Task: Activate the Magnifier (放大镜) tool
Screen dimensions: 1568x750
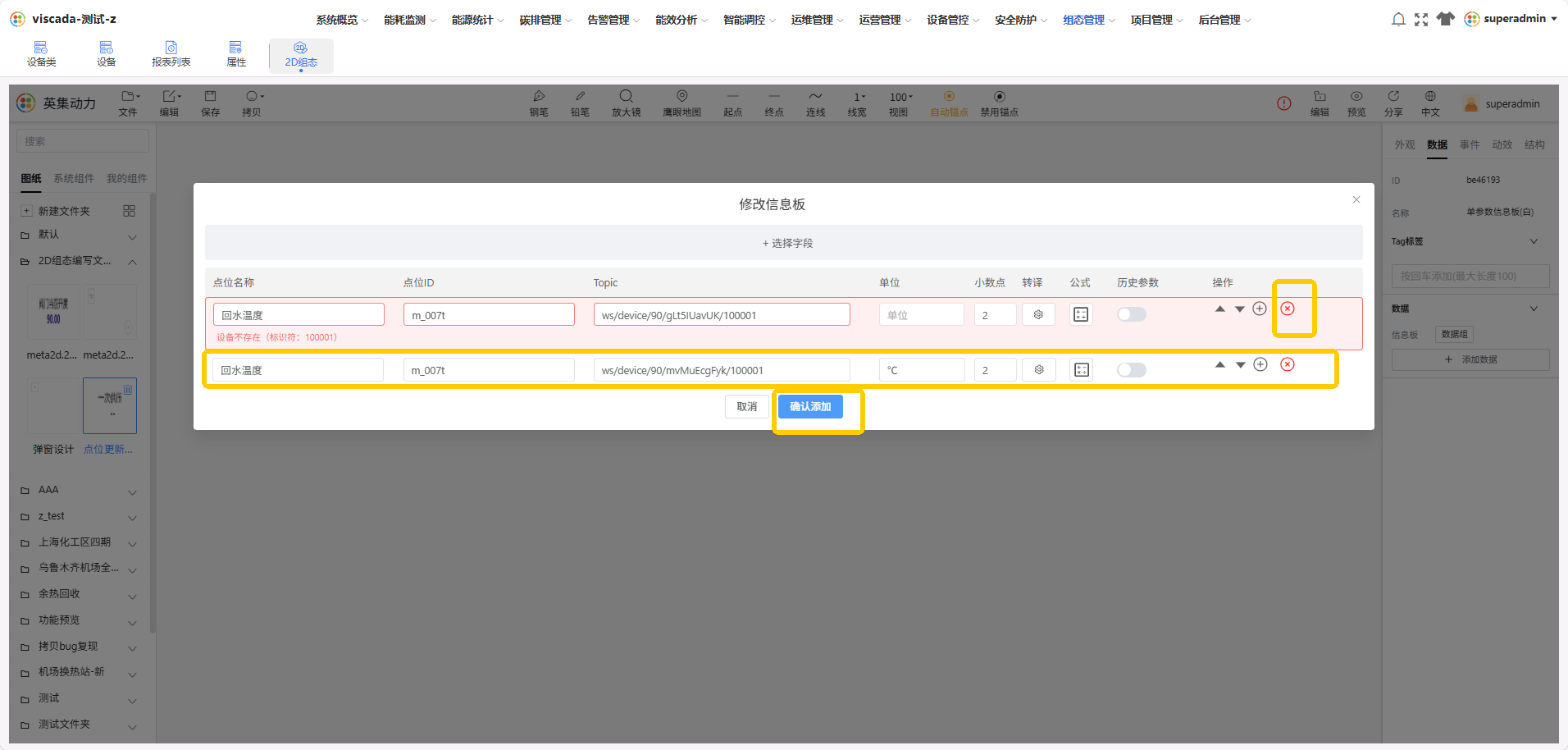Action: 626,103
